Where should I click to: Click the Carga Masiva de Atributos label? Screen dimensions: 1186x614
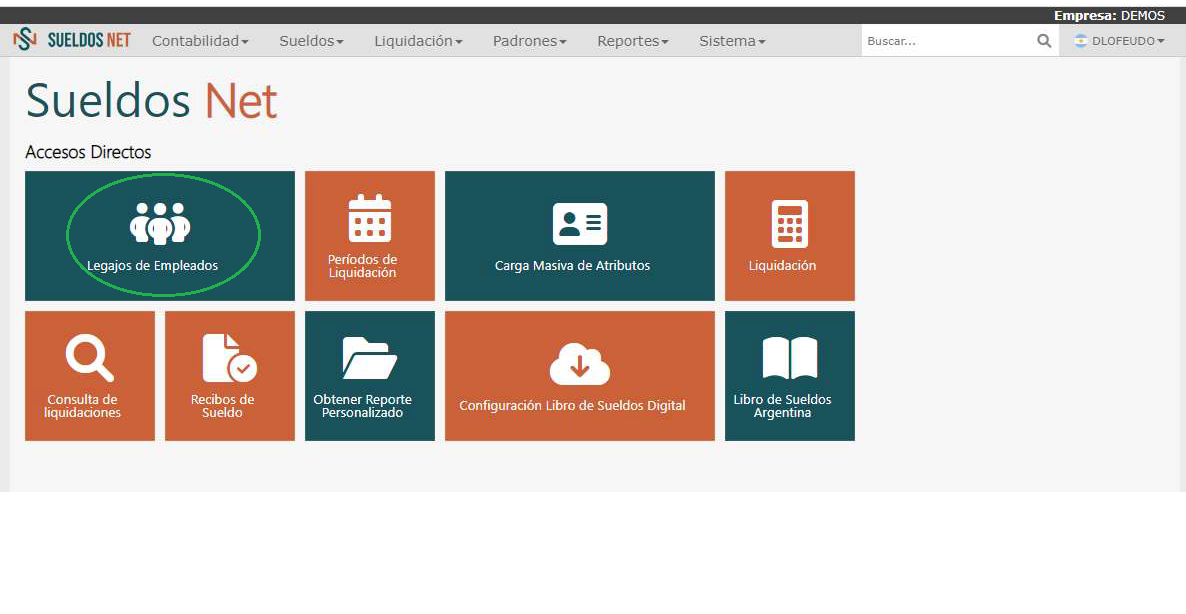(573, 265)
